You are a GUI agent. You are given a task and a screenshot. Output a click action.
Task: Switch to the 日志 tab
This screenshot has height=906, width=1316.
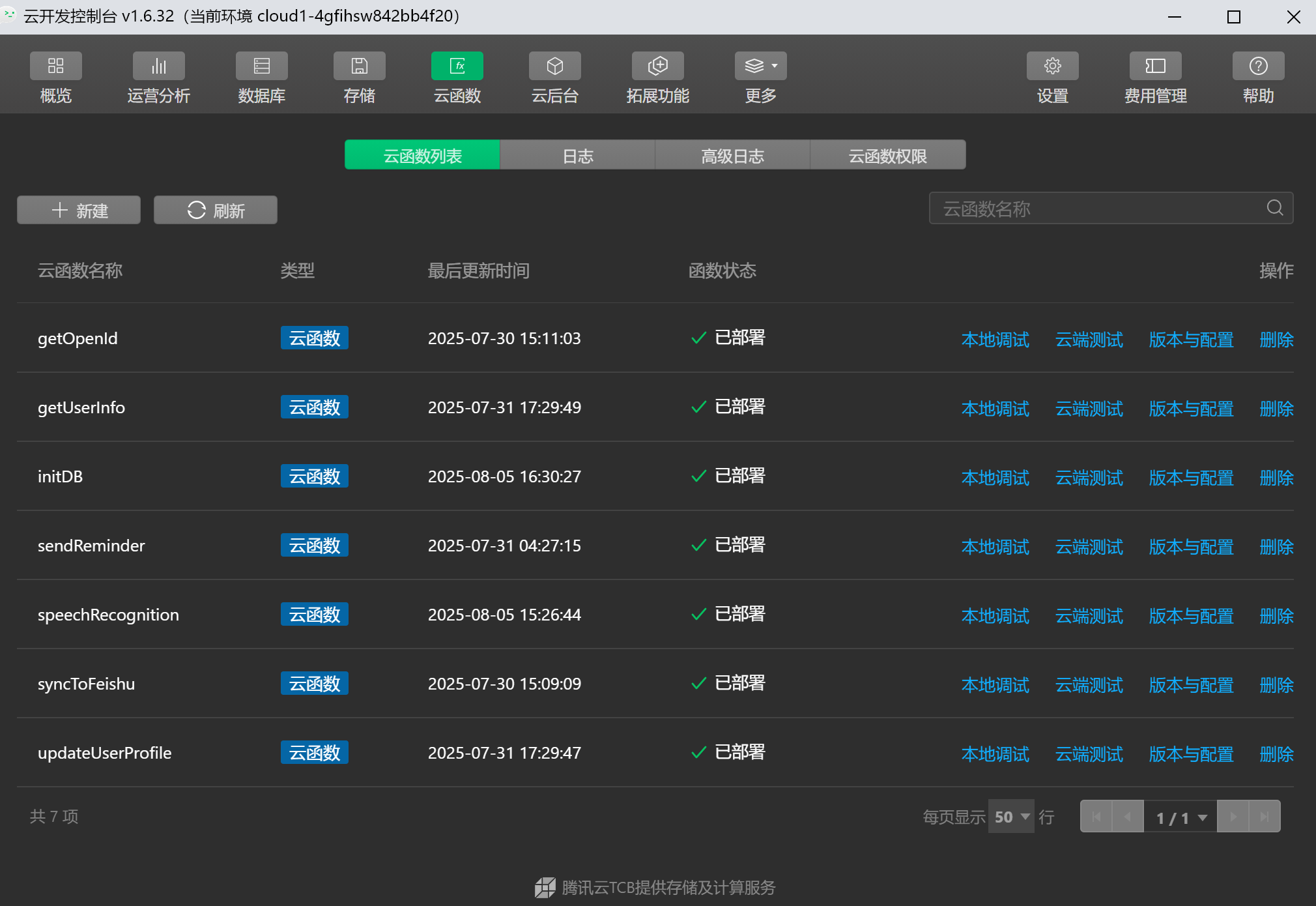pos(577,155)
